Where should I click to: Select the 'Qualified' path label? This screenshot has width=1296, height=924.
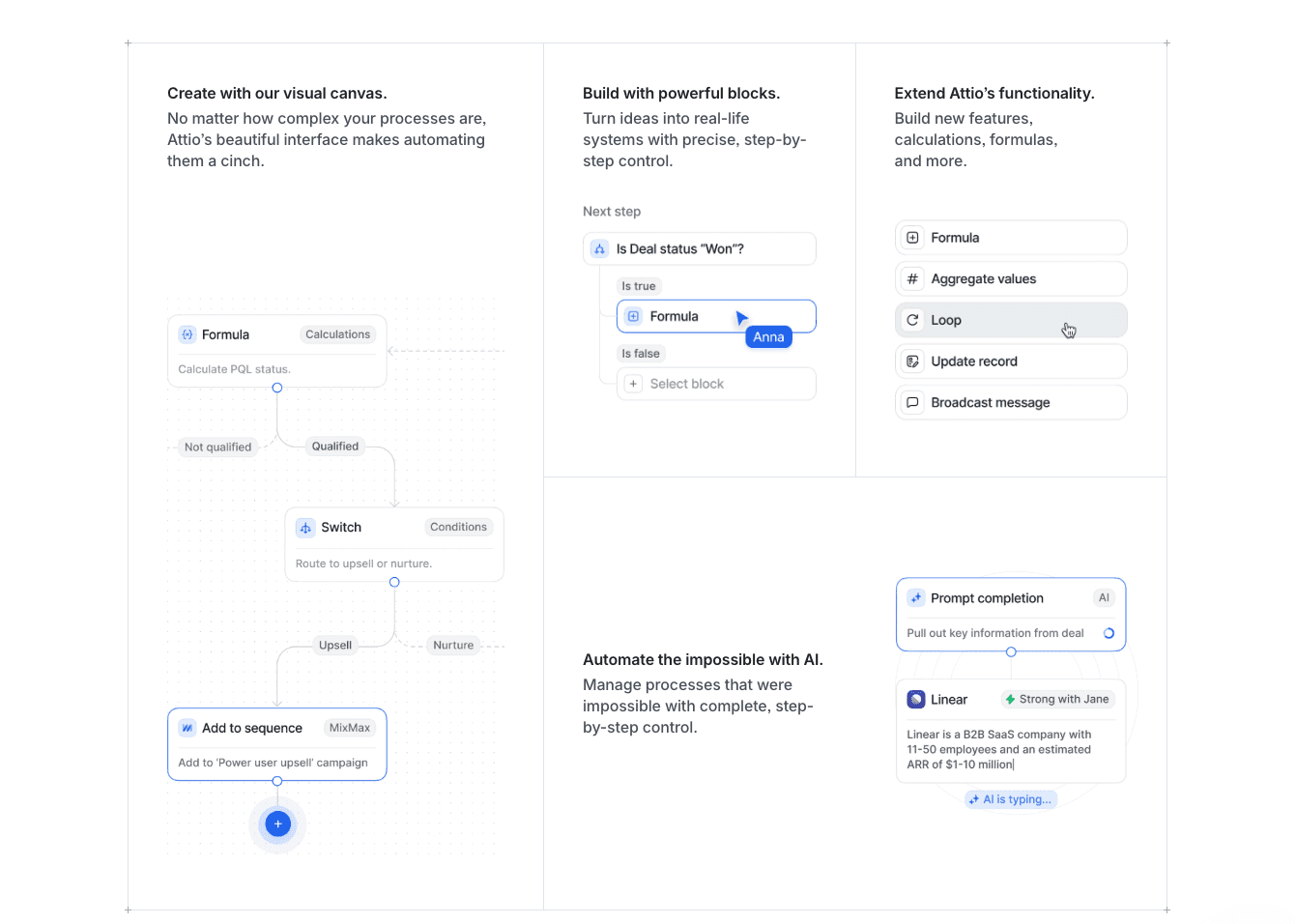[334, 446]
